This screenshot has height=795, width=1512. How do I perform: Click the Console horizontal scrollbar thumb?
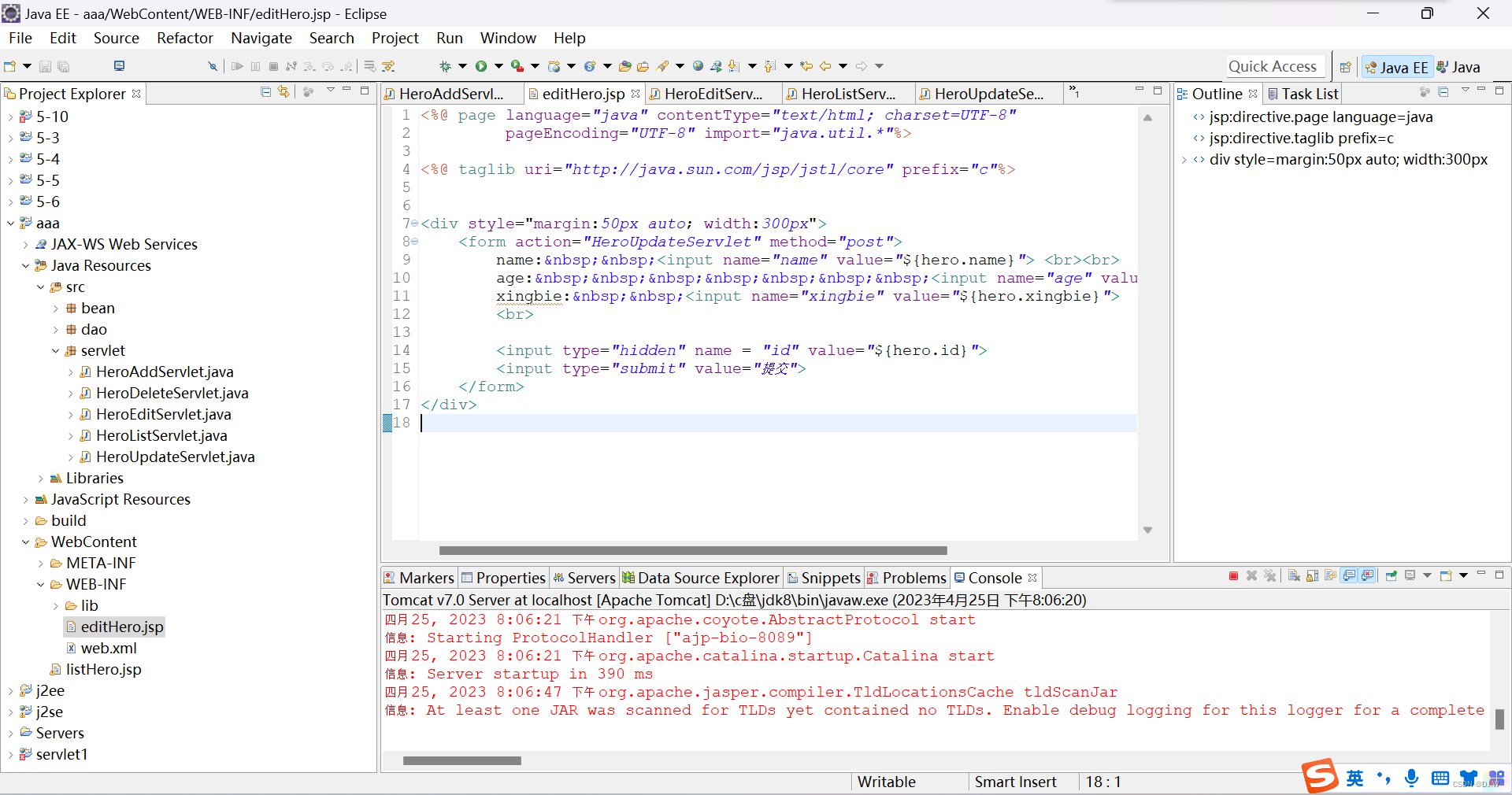[x=462, y=760]
